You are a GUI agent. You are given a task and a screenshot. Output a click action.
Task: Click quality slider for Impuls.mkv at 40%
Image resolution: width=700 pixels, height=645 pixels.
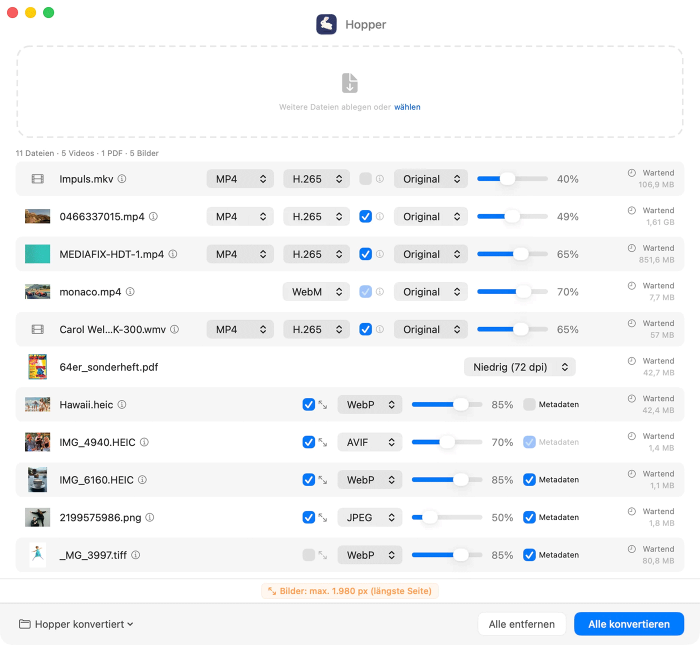[x=512, y=179]
